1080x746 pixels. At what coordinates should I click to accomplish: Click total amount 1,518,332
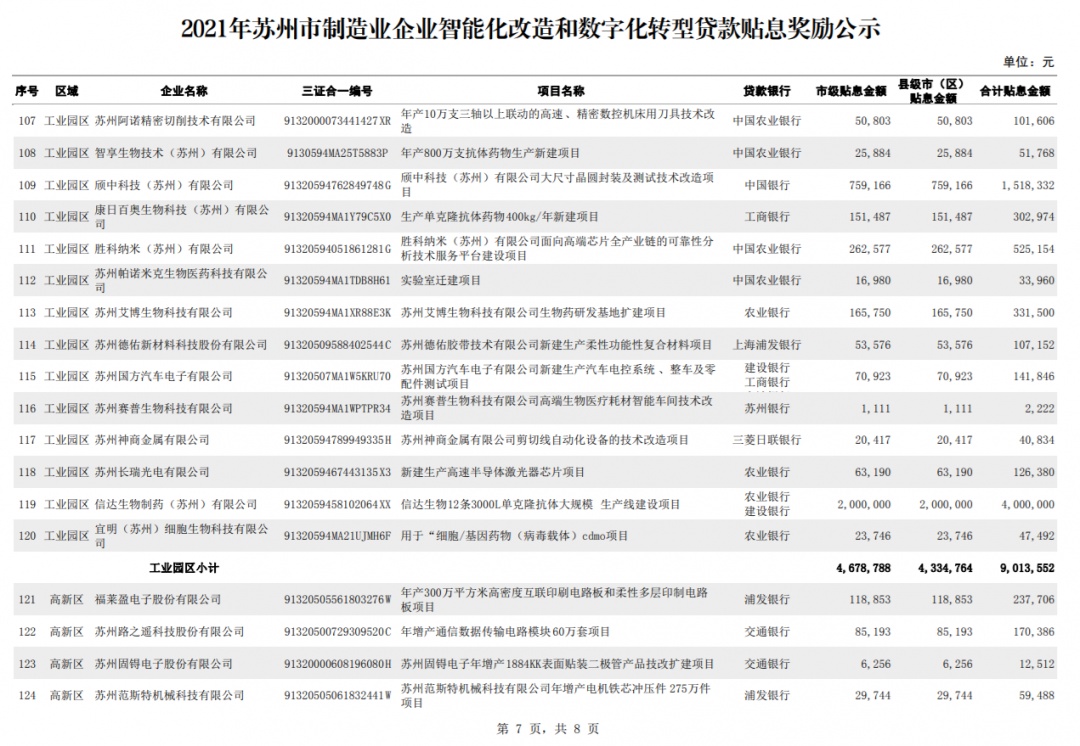1028,185
